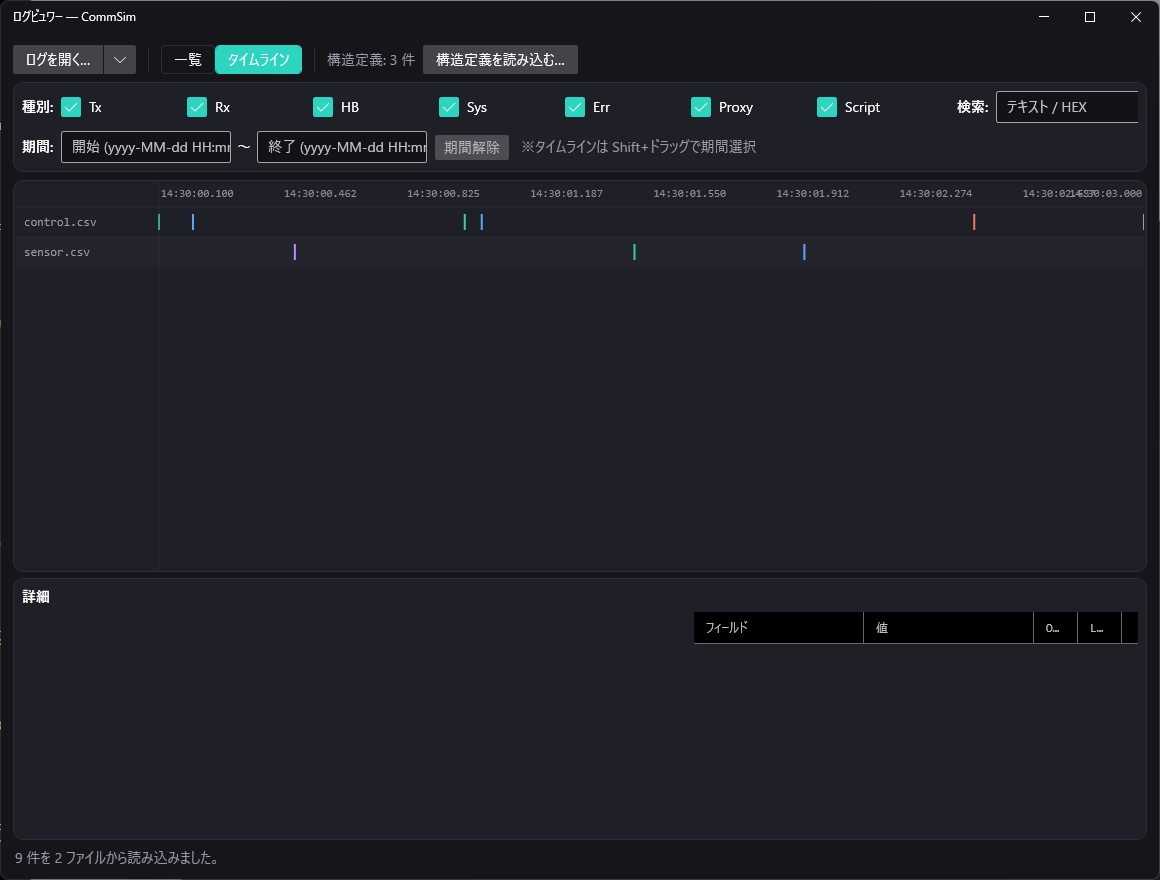Select the purple marker in sensor.csv row
This screenshot has height=880, width=1160.
(x=295, y=252)
